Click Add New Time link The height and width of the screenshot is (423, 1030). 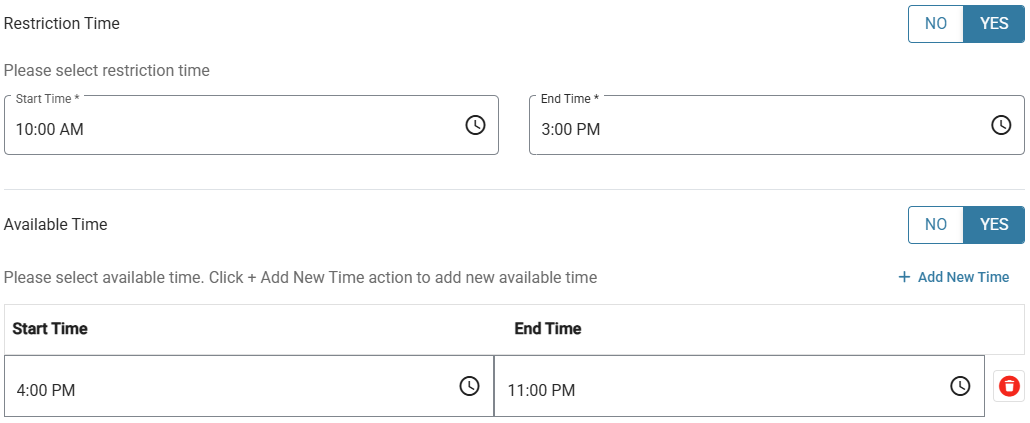coord(953,277)
